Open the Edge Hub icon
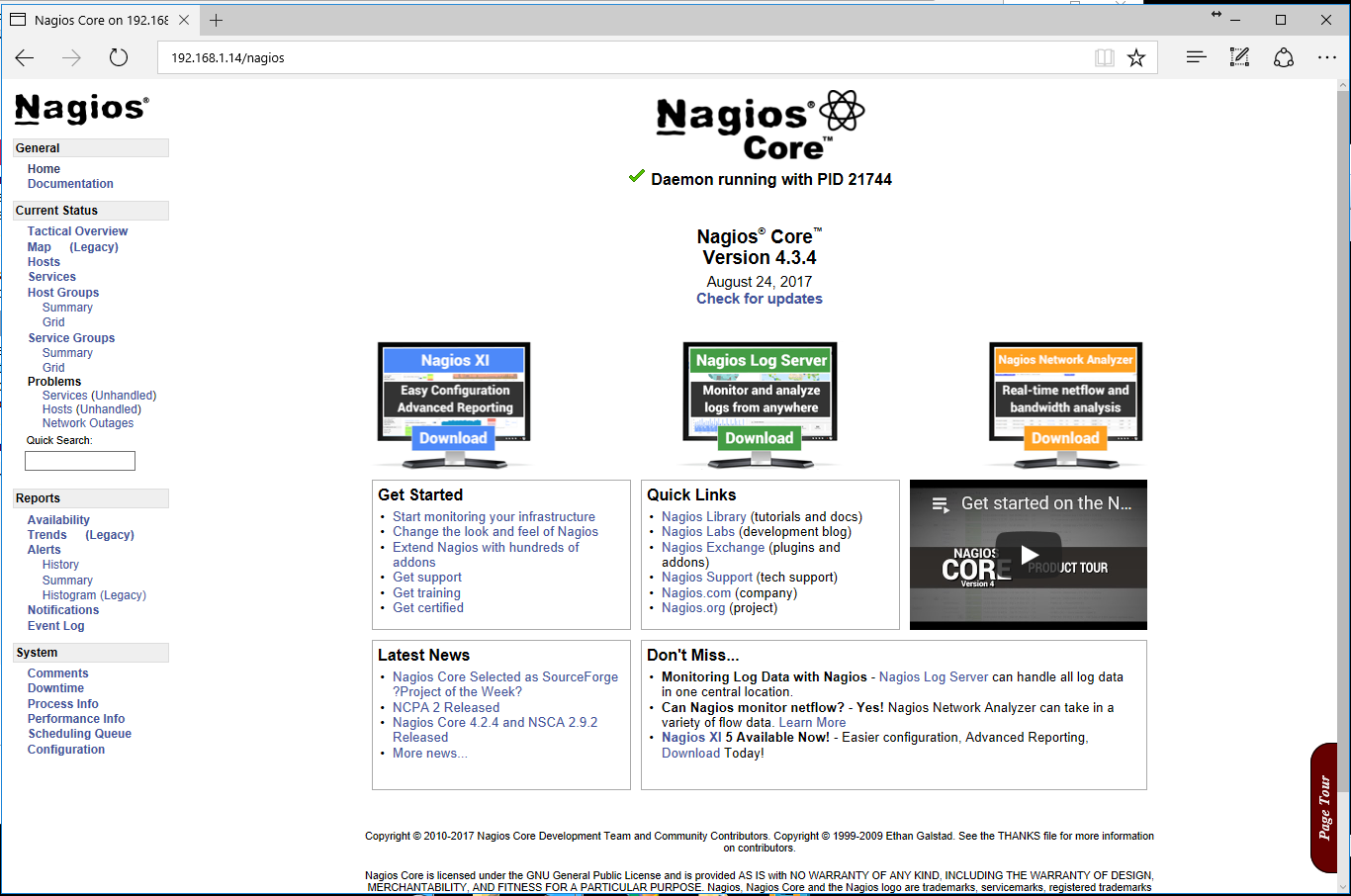Image resolution: width=1351 pixels, height=896 pixels. point(1196,57)
